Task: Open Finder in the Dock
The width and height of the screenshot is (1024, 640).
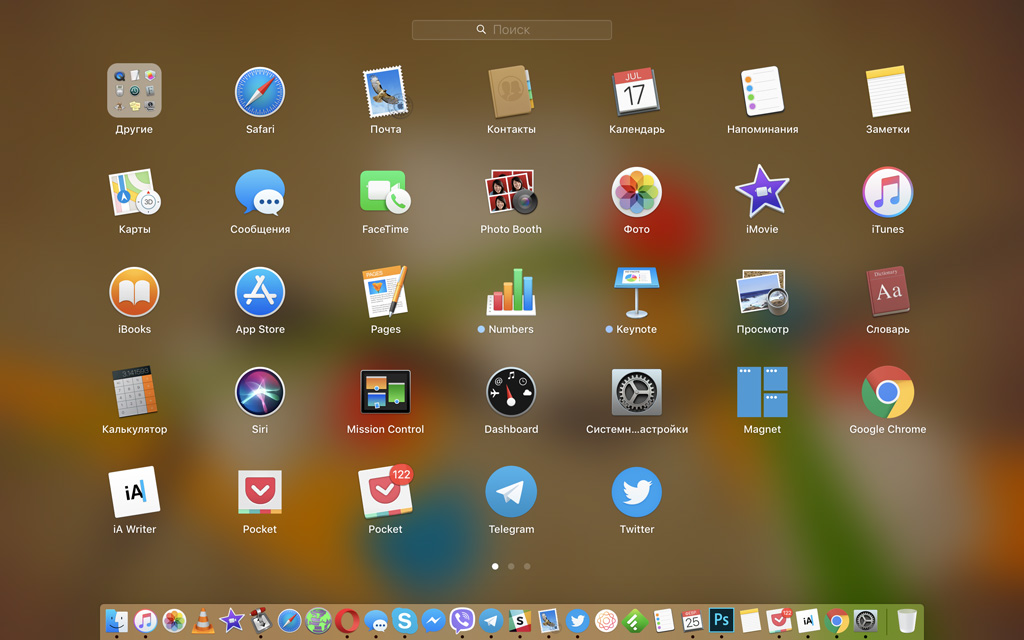Action: pos(117,620)
